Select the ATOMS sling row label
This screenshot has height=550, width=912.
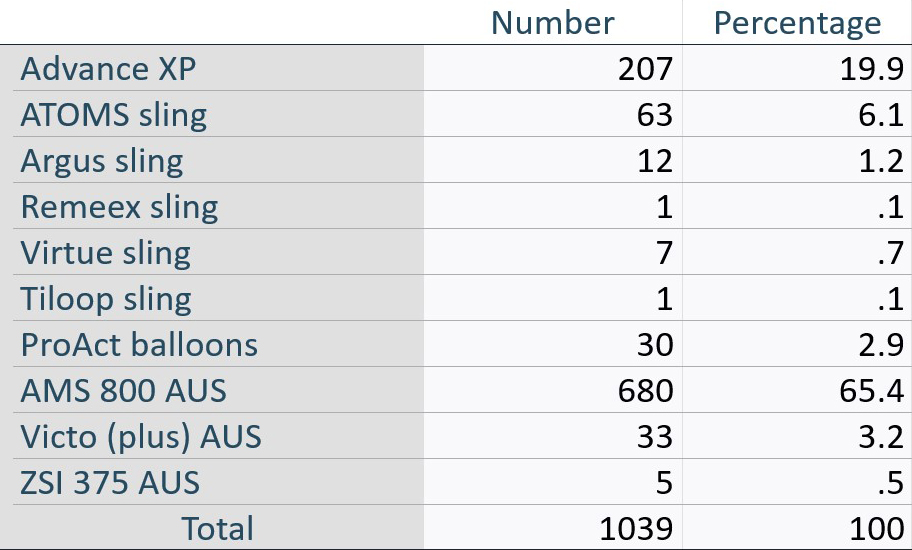click(114, 115)
